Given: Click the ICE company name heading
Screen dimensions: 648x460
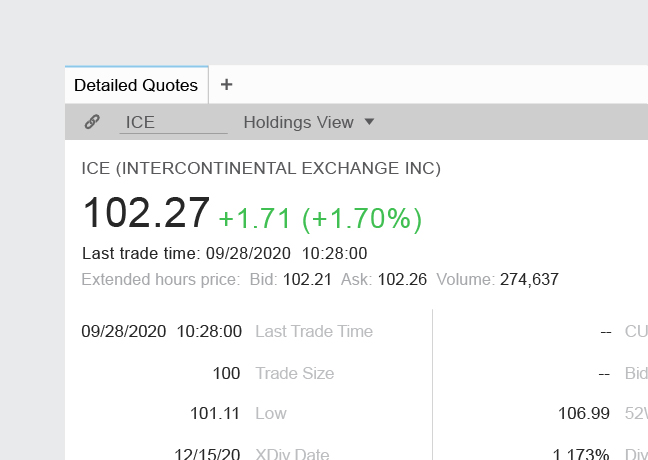Looking at the screenshot, I should click(x=261, y=168).
